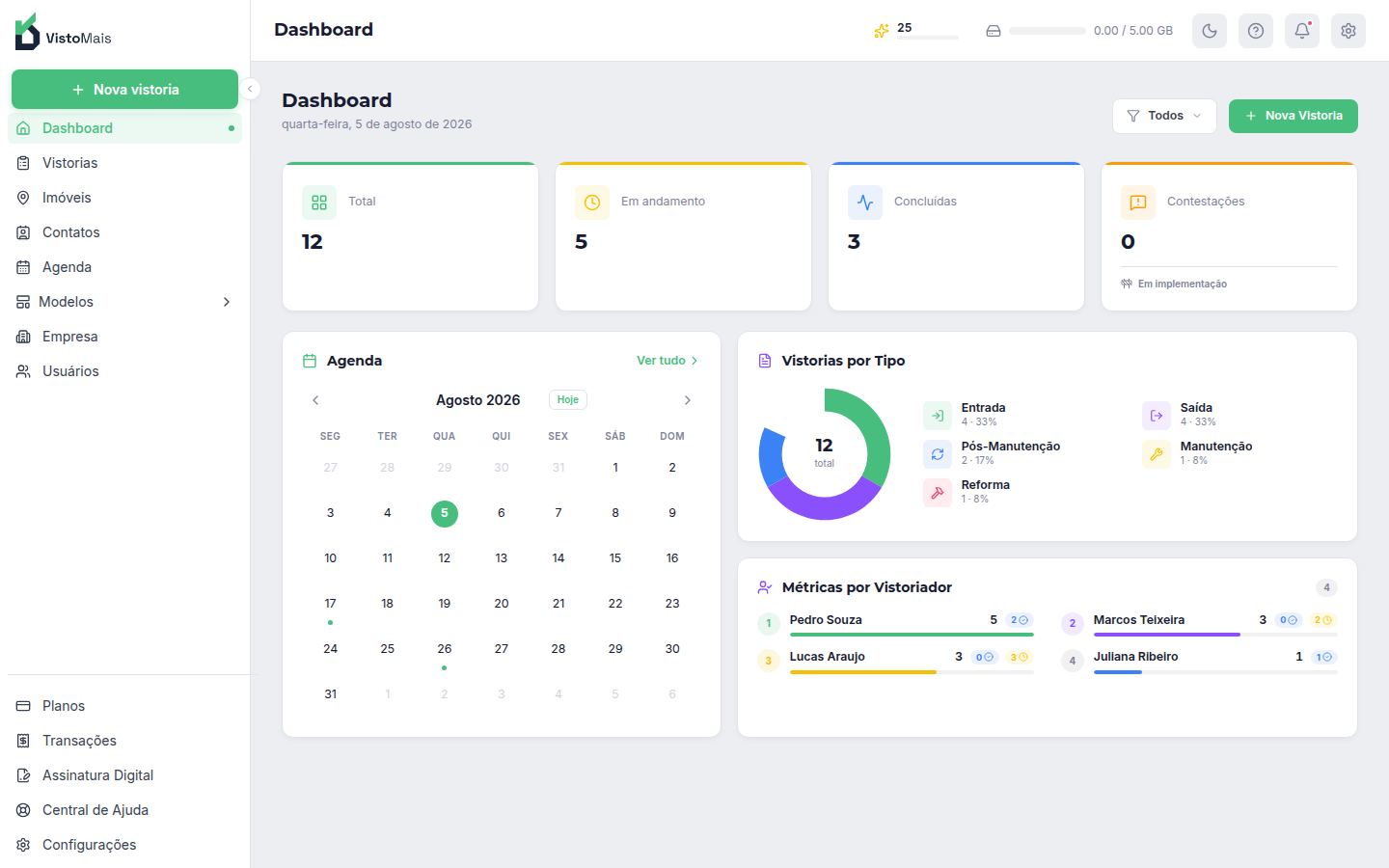The image size is (1389, 868).
Task: Toggle dark mode with the moon icon
Action: point(1210,31)
